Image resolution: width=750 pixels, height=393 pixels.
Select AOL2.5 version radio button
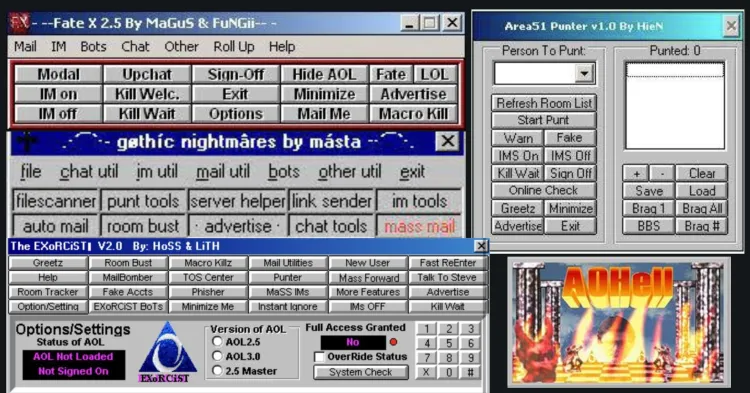tap(217, 341)
